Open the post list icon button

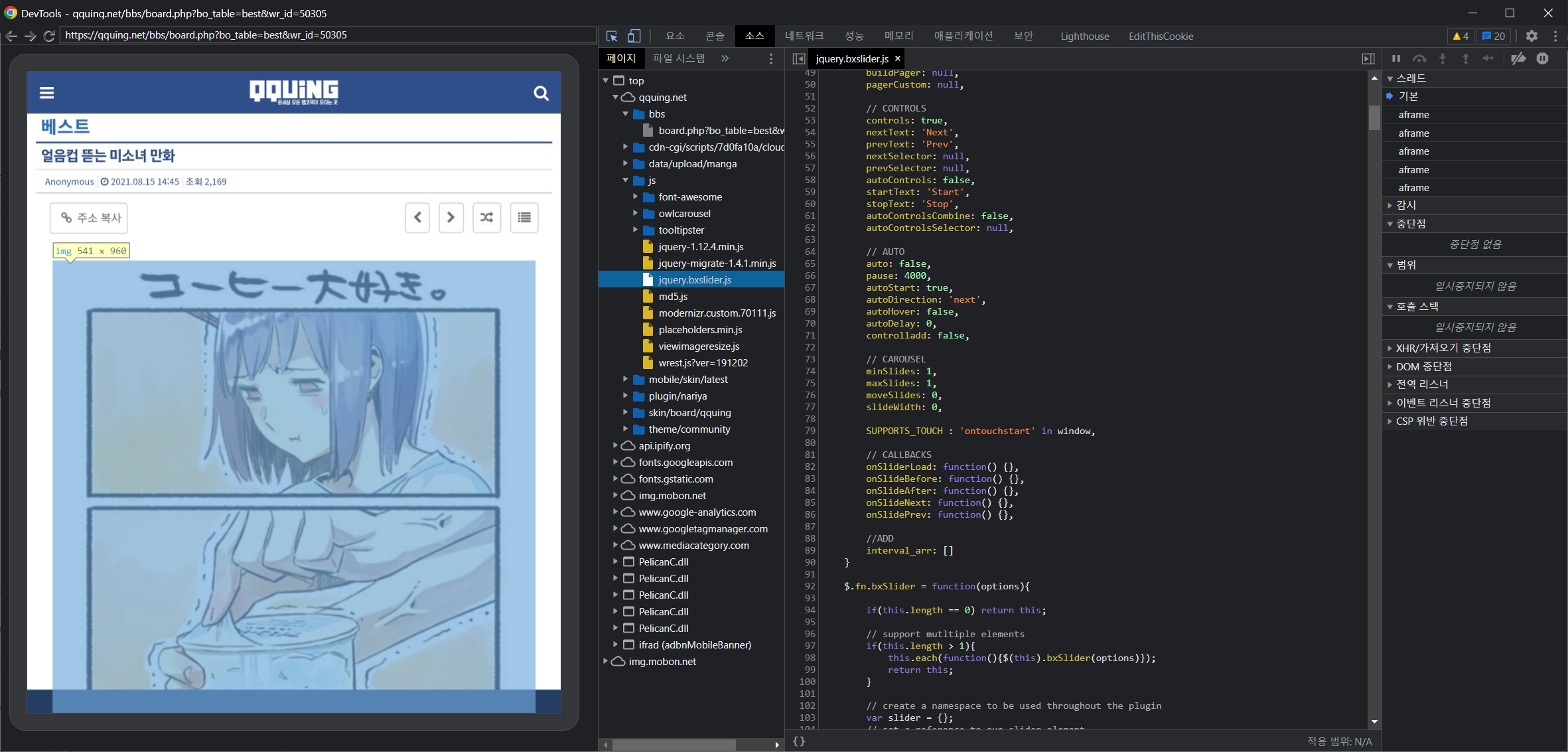pos(524,217)
